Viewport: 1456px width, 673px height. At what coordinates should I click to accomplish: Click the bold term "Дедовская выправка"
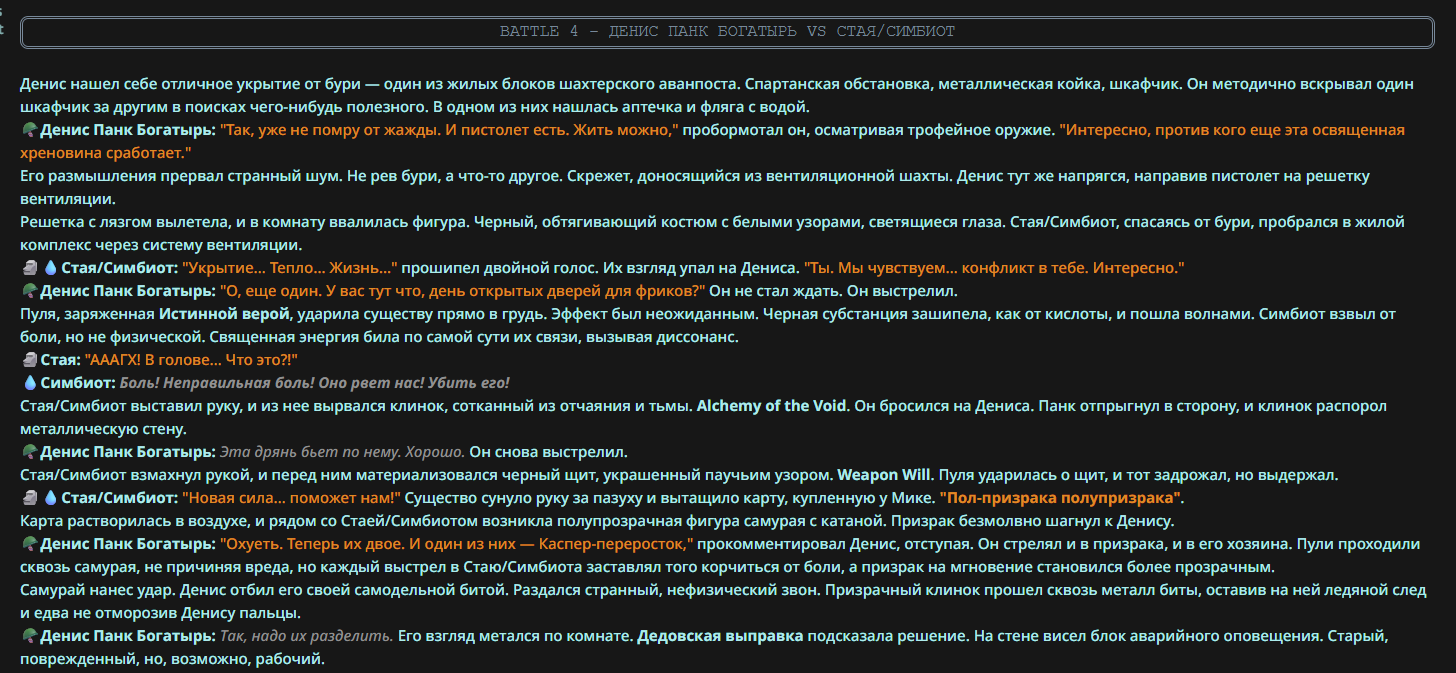(721, 636)
